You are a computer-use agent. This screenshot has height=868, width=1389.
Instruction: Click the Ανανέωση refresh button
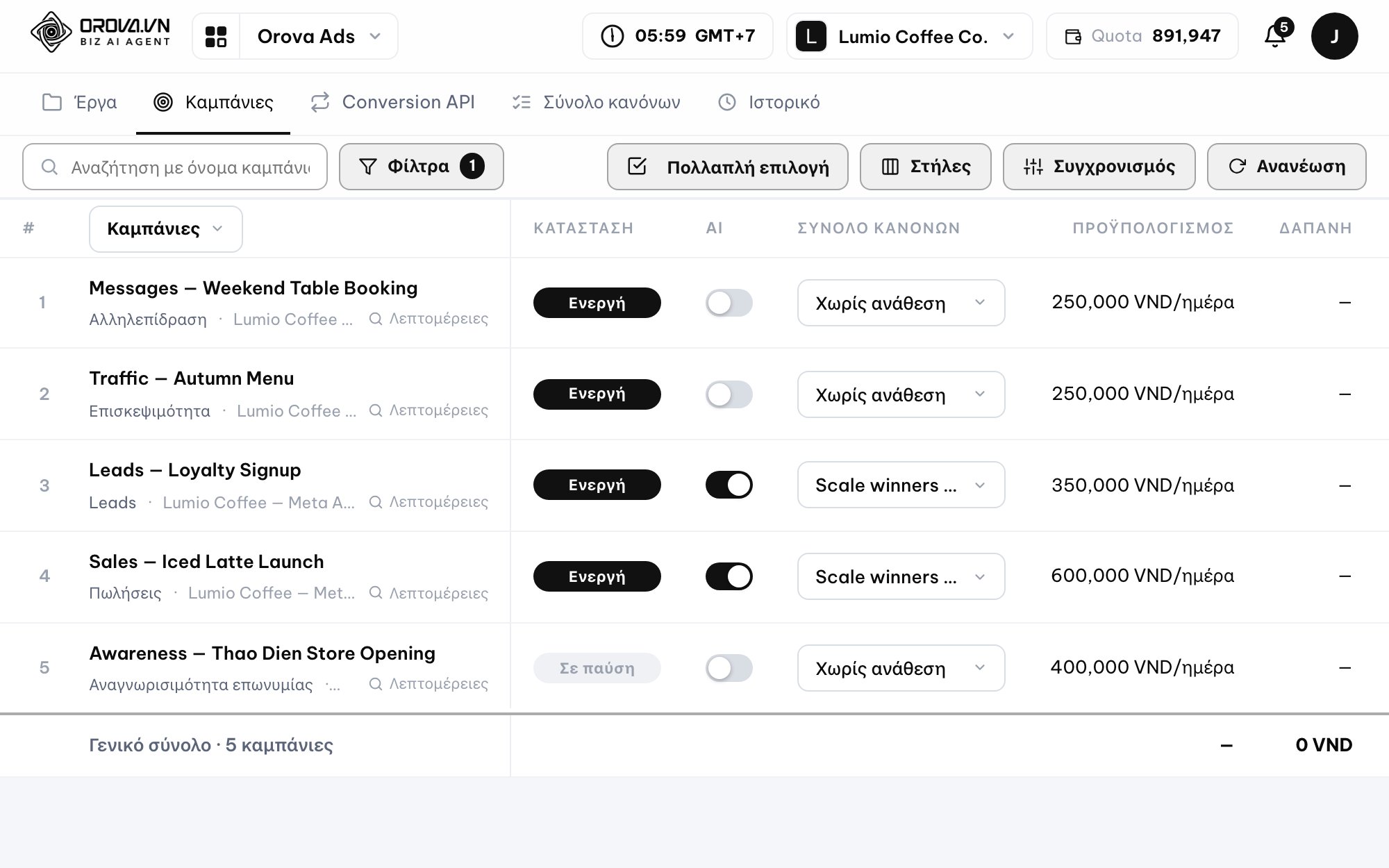click(1286, 167)
